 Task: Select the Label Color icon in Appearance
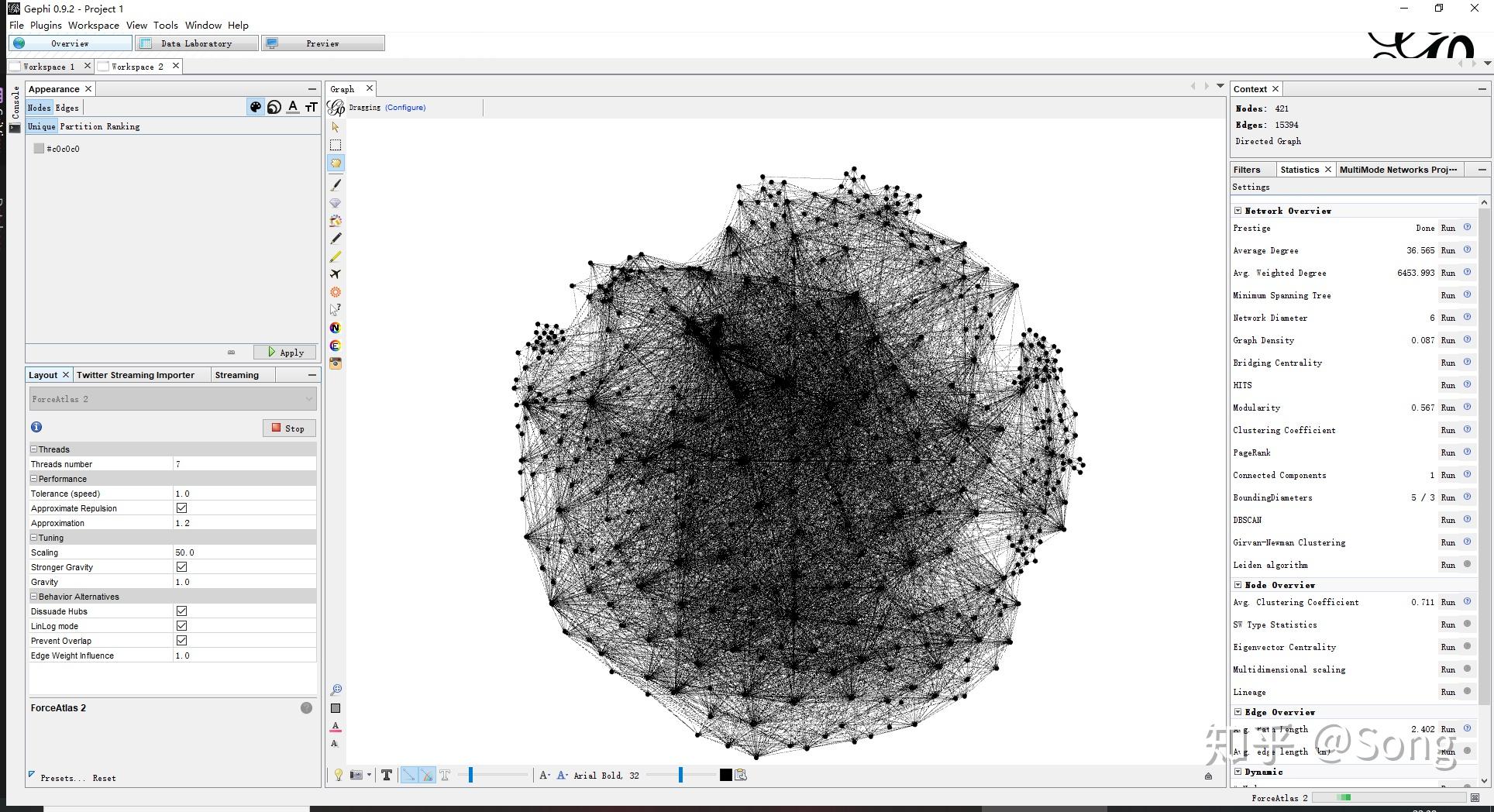point(293,107)
